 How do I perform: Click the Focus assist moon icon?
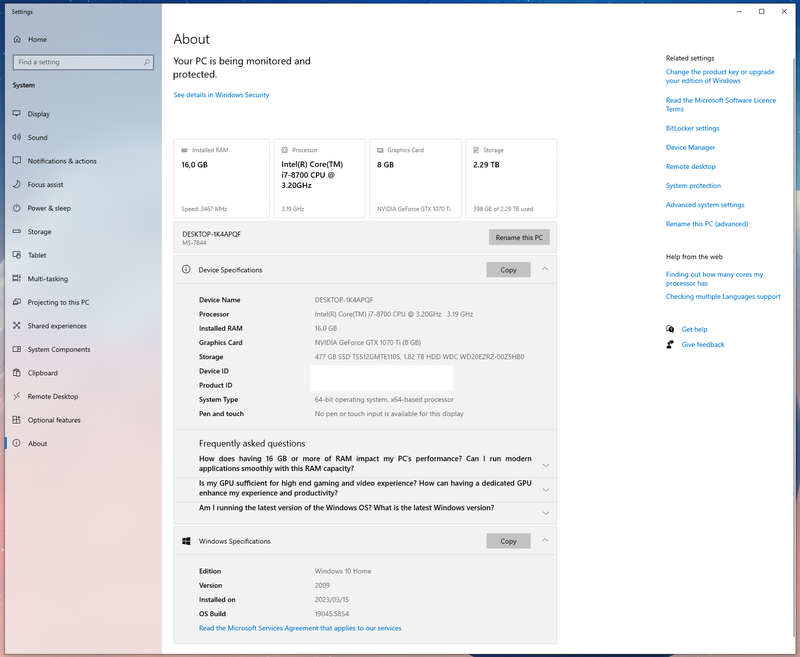pos(17,184)
